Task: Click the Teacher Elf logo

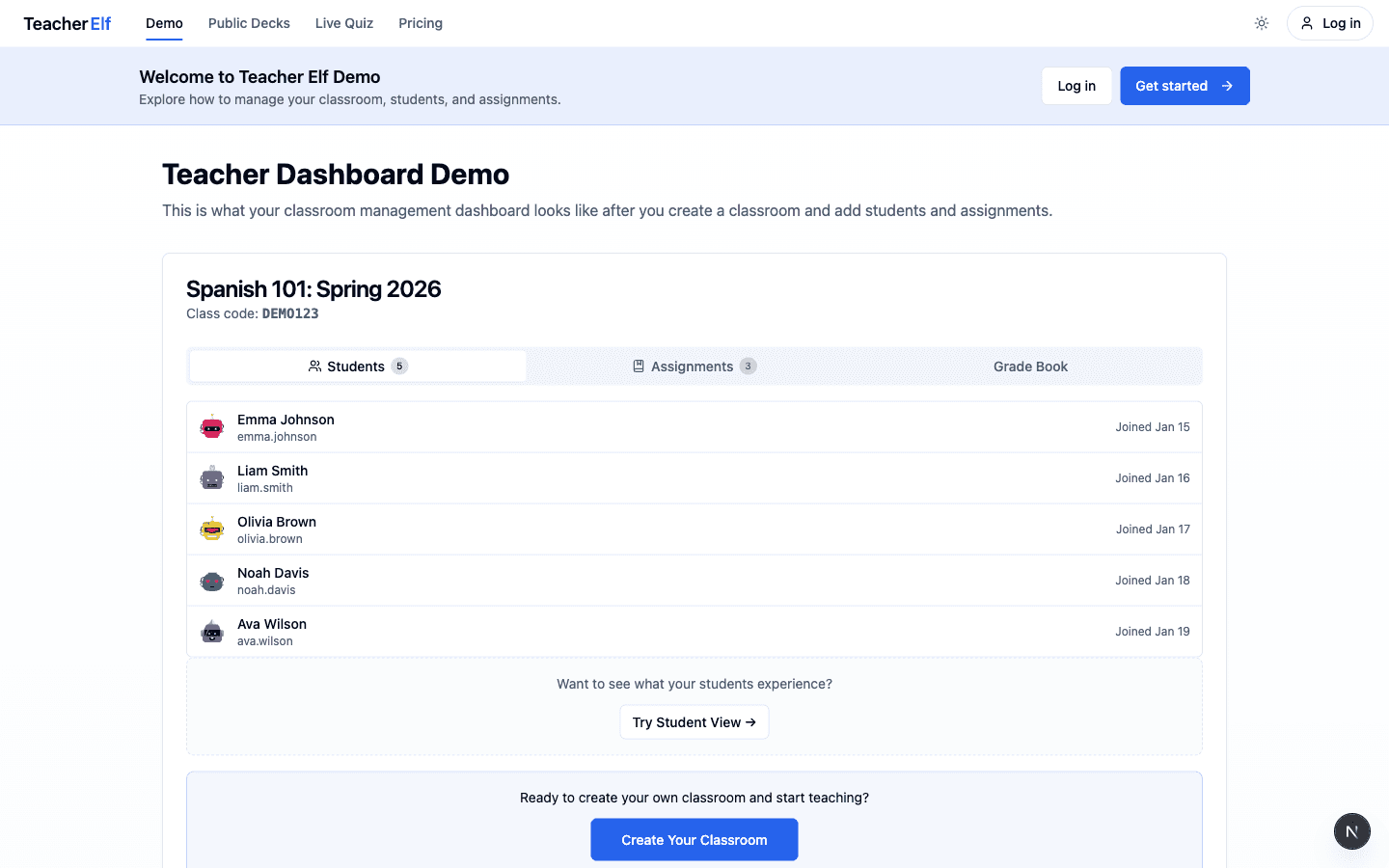Action: pyautogui.click(x=68, y=23)
